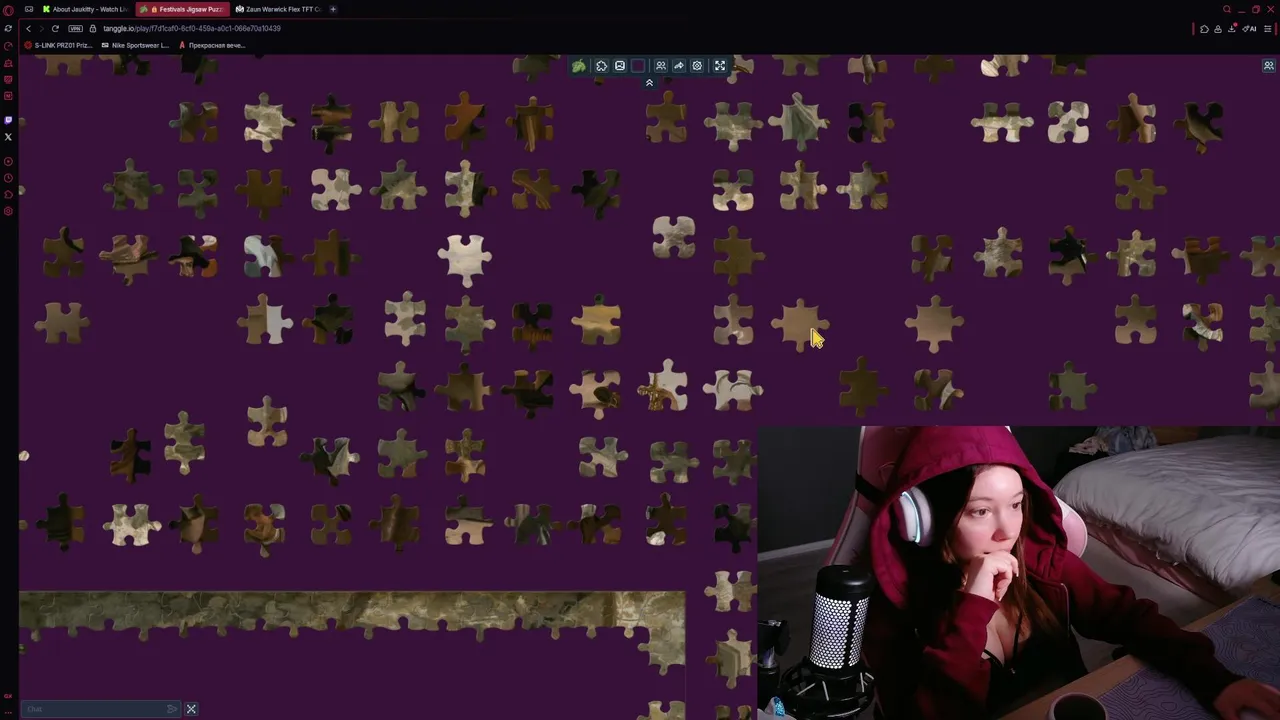Send the chat message arrow
This screenshot has height=720, width=1280.
[172, 709]
